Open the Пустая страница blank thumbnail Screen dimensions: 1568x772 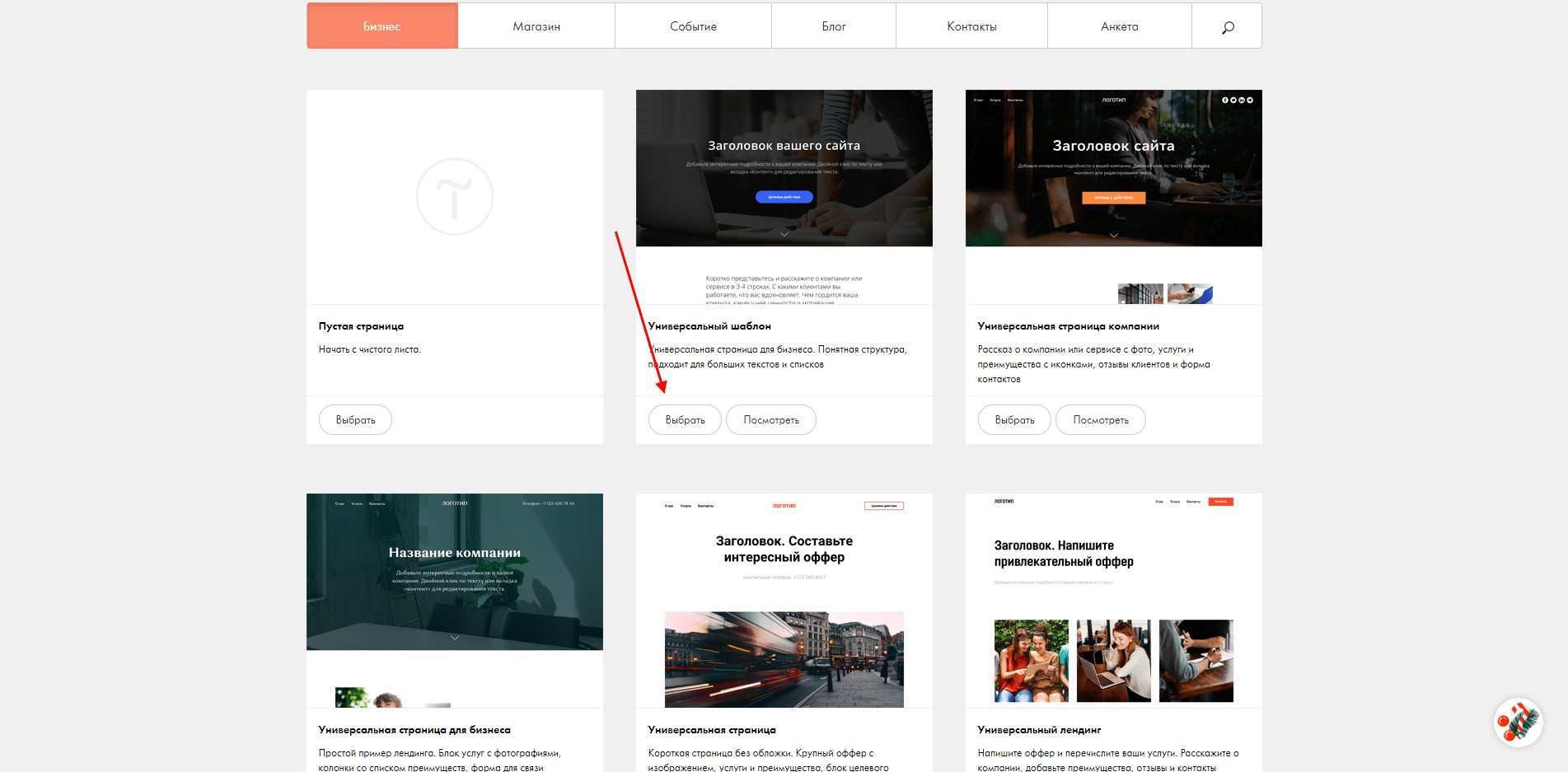coord(455,197)
